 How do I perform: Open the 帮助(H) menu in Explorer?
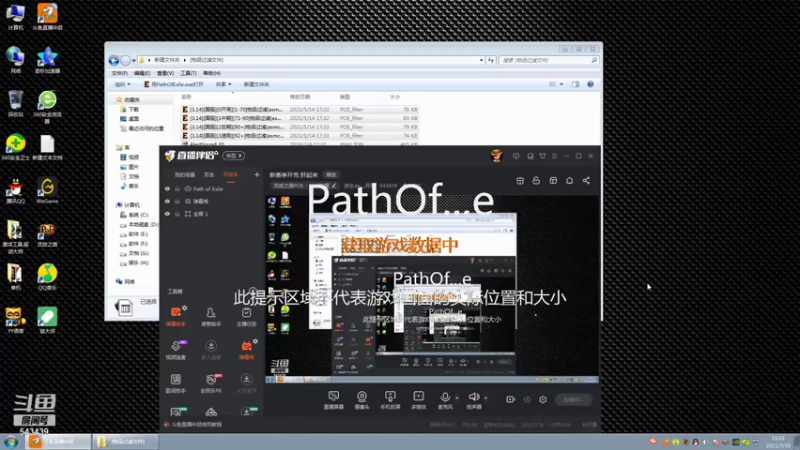pyautogui.click(x=212, y=73)
